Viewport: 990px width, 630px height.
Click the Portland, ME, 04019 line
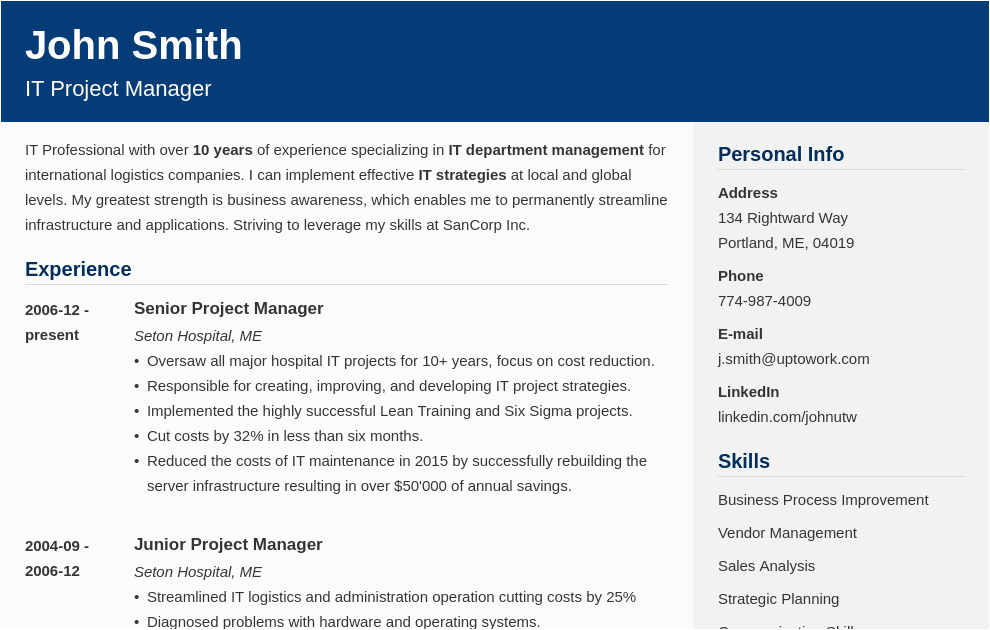pyautogui.click(x=786, y=242)
